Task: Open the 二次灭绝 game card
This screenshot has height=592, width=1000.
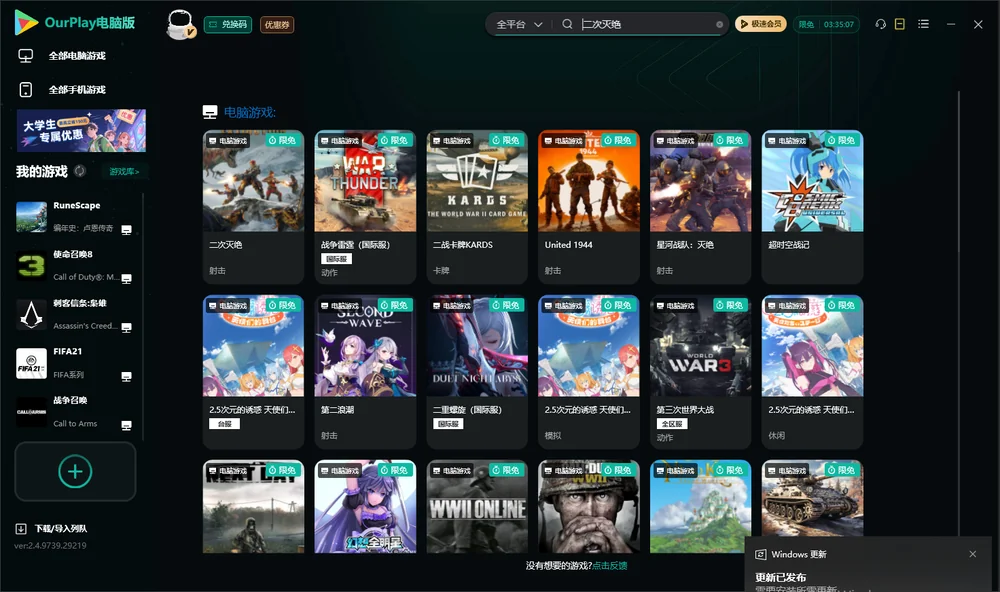Action: point(253,207)
